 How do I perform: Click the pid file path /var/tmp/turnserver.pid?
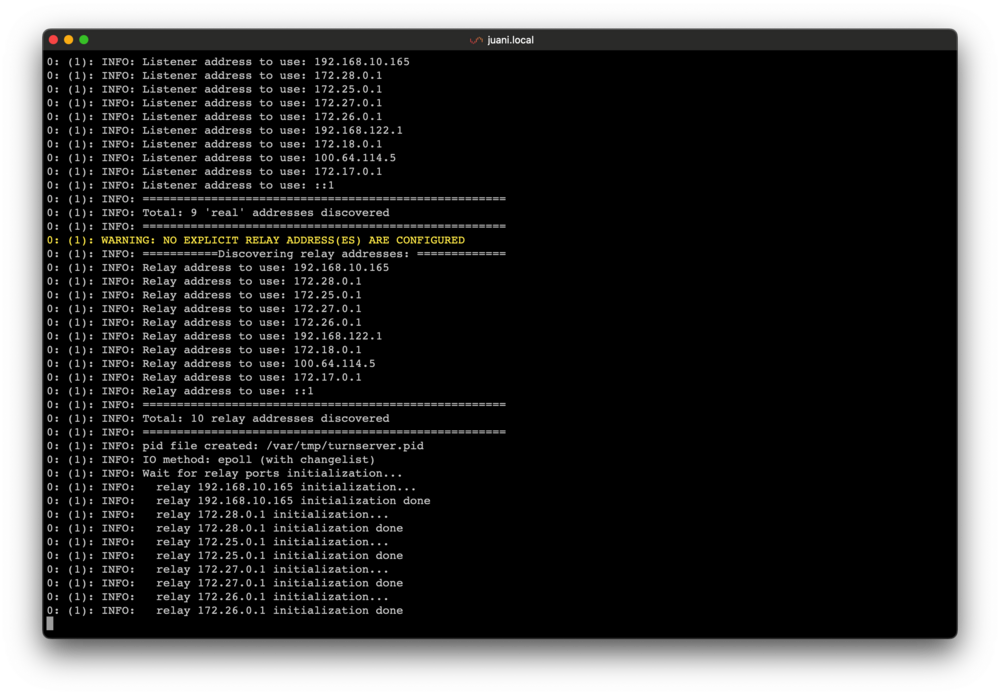click(345, 446)
